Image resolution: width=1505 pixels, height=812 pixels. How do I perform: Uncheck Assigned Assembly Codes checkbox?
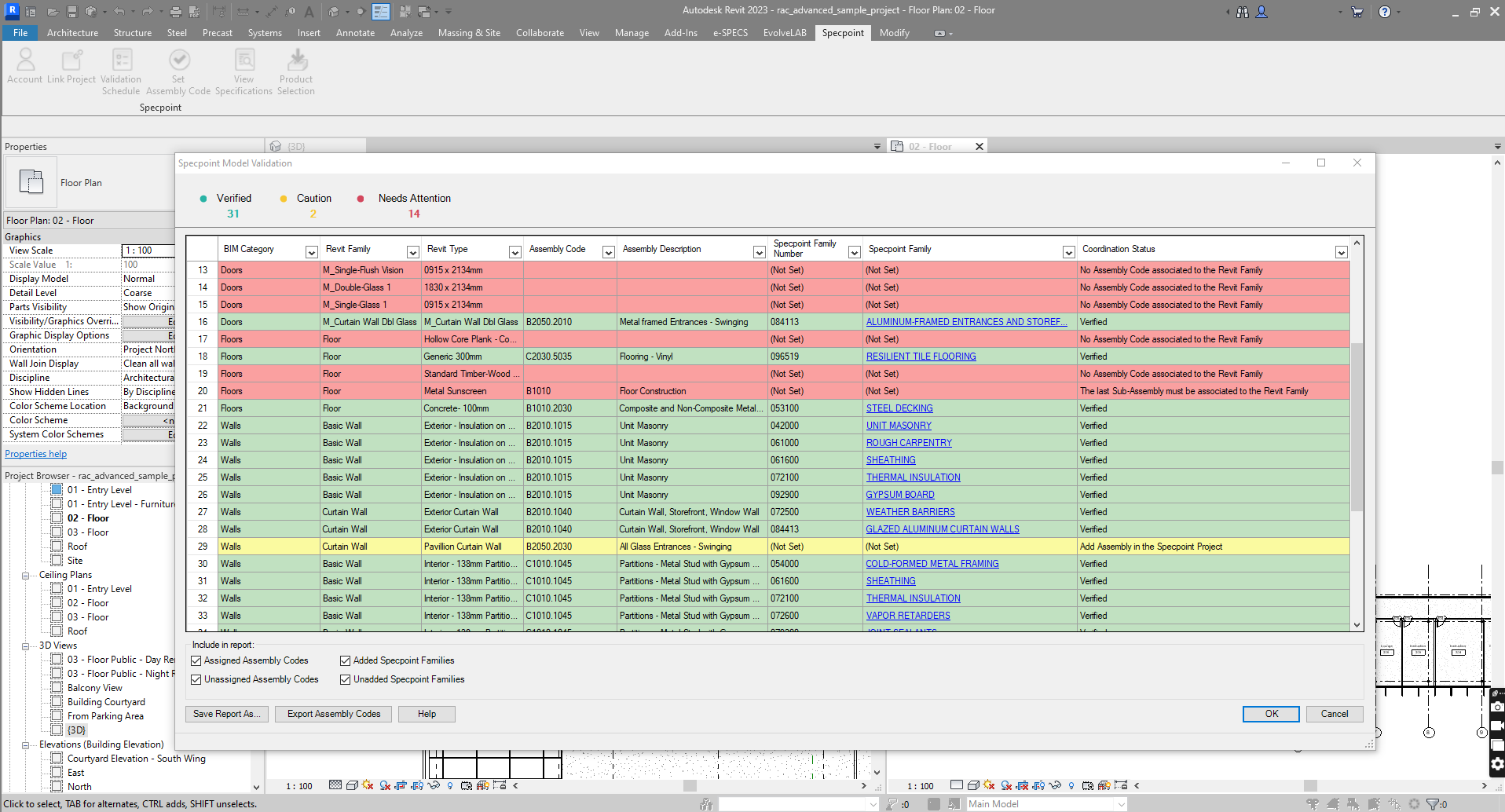196,661
